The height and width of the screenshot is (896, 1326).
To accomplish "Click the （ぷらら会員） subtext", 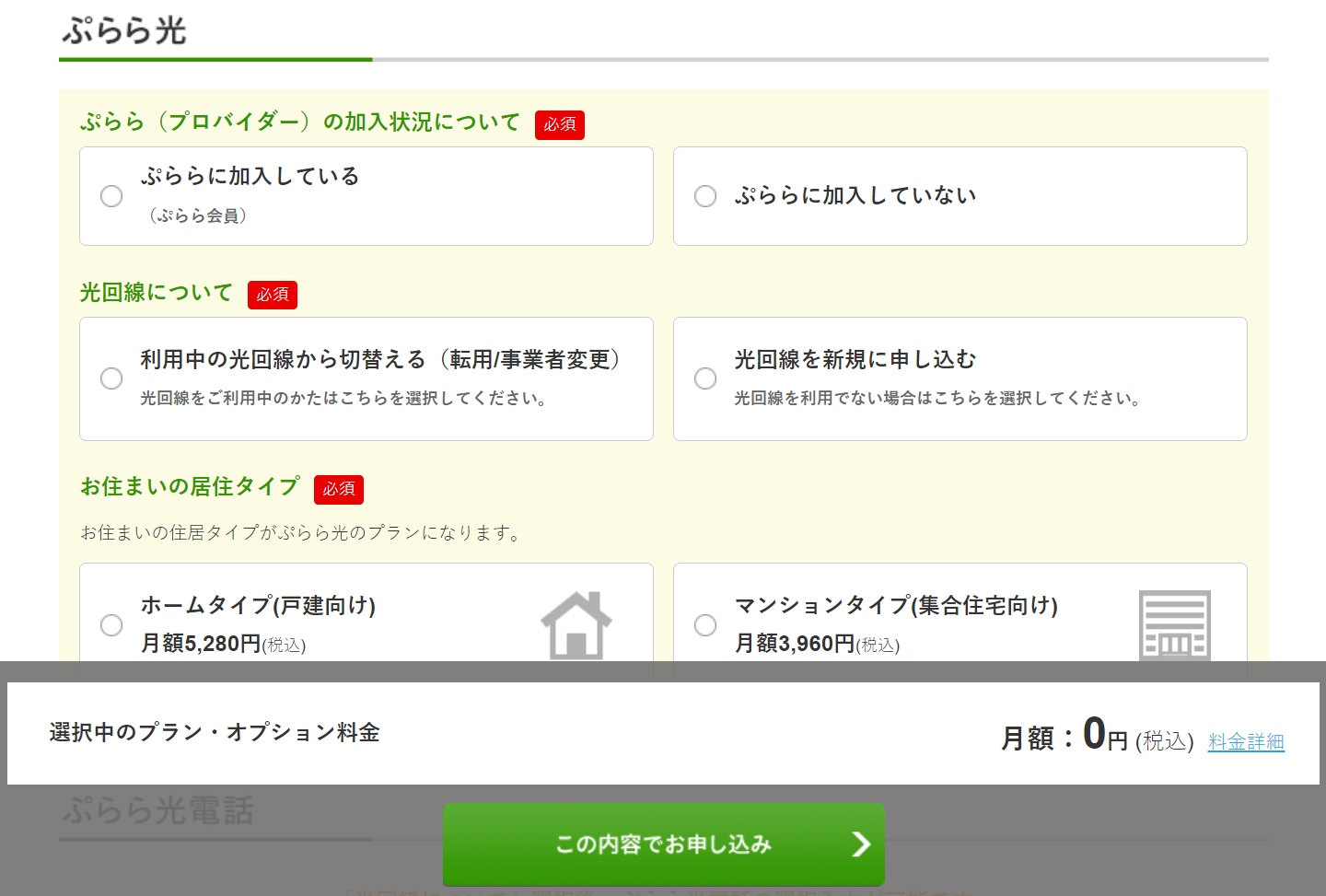I will 197,215.
